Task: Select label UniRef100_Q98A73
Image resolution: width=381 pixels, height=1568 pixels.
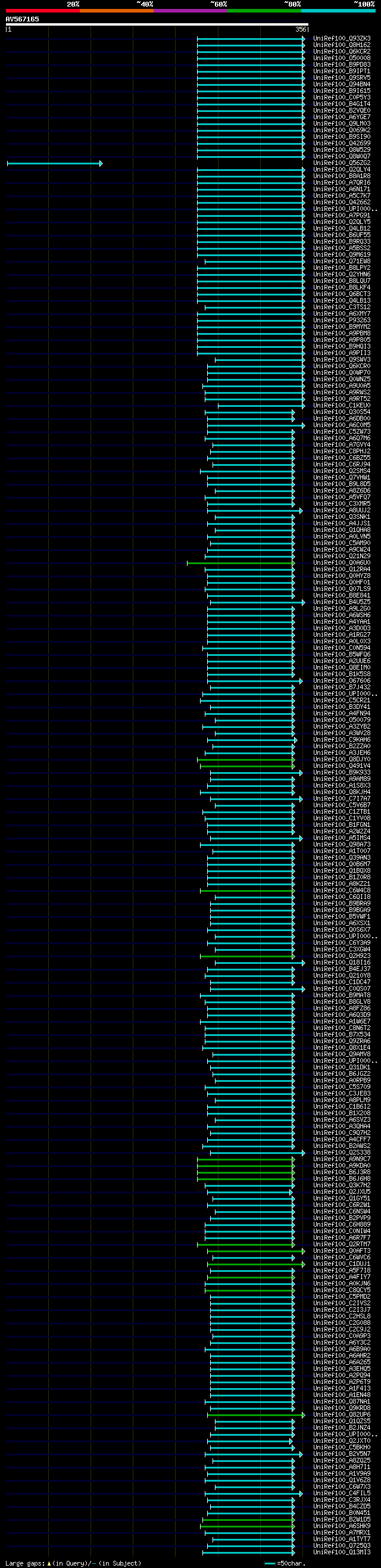Action: (342, 845)
